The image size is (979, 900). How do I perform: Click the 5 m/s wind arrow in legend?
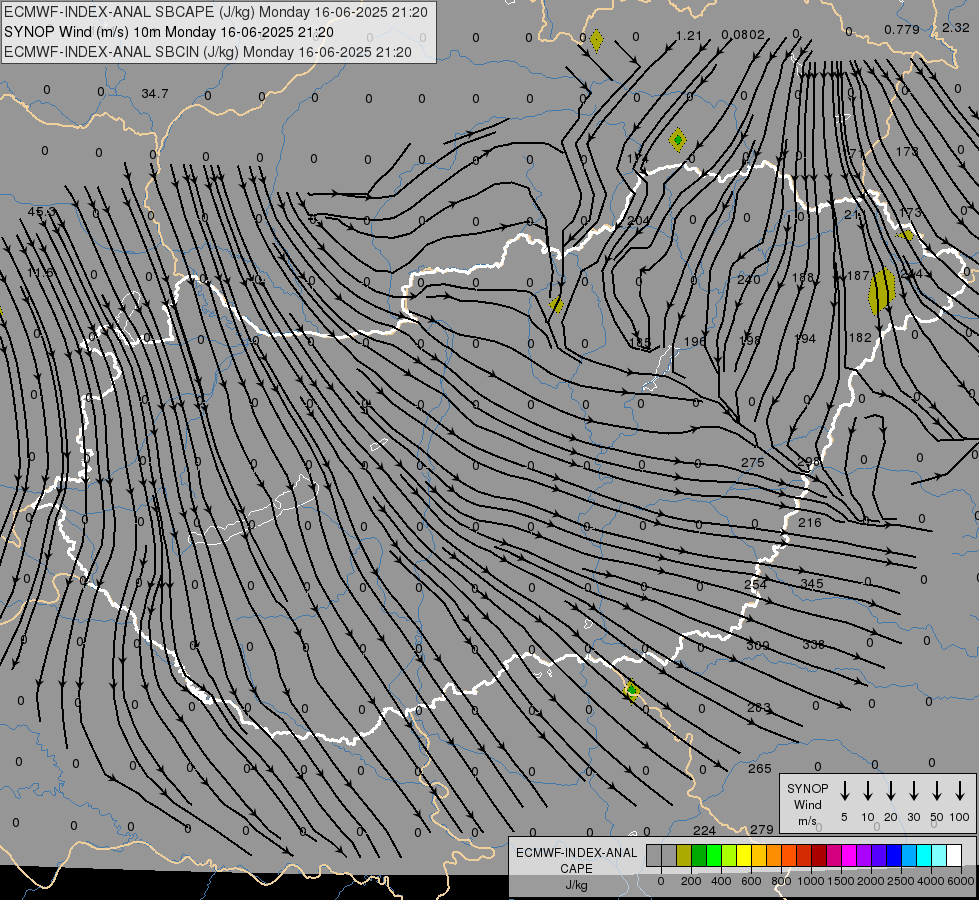click(844, 790)
